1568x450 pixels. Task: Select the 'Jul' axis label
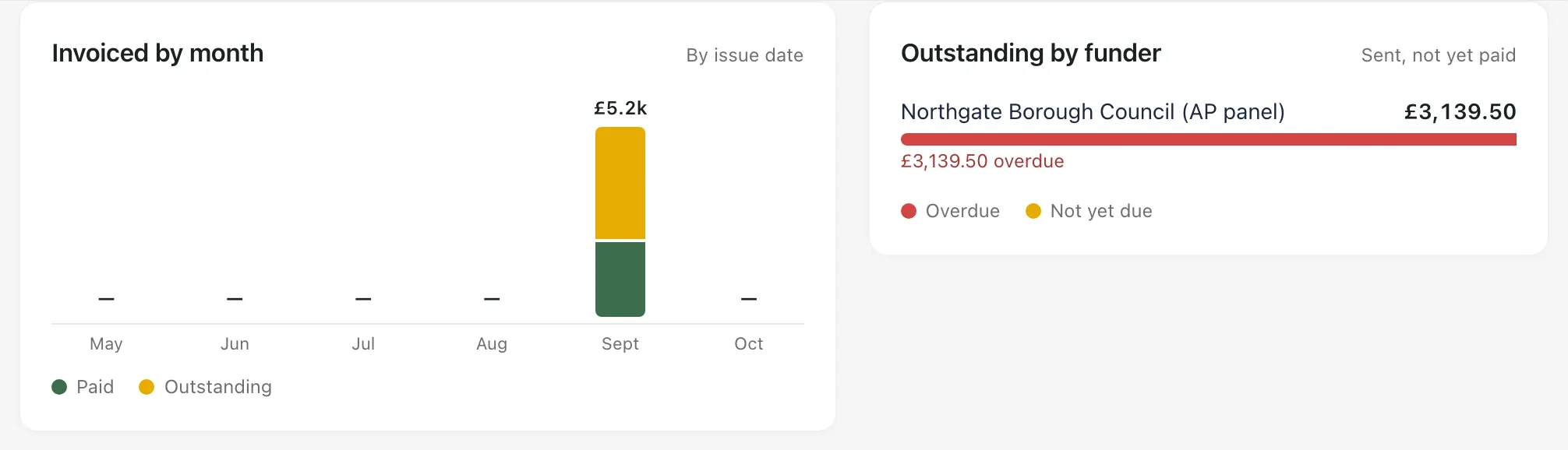point(363,344)
